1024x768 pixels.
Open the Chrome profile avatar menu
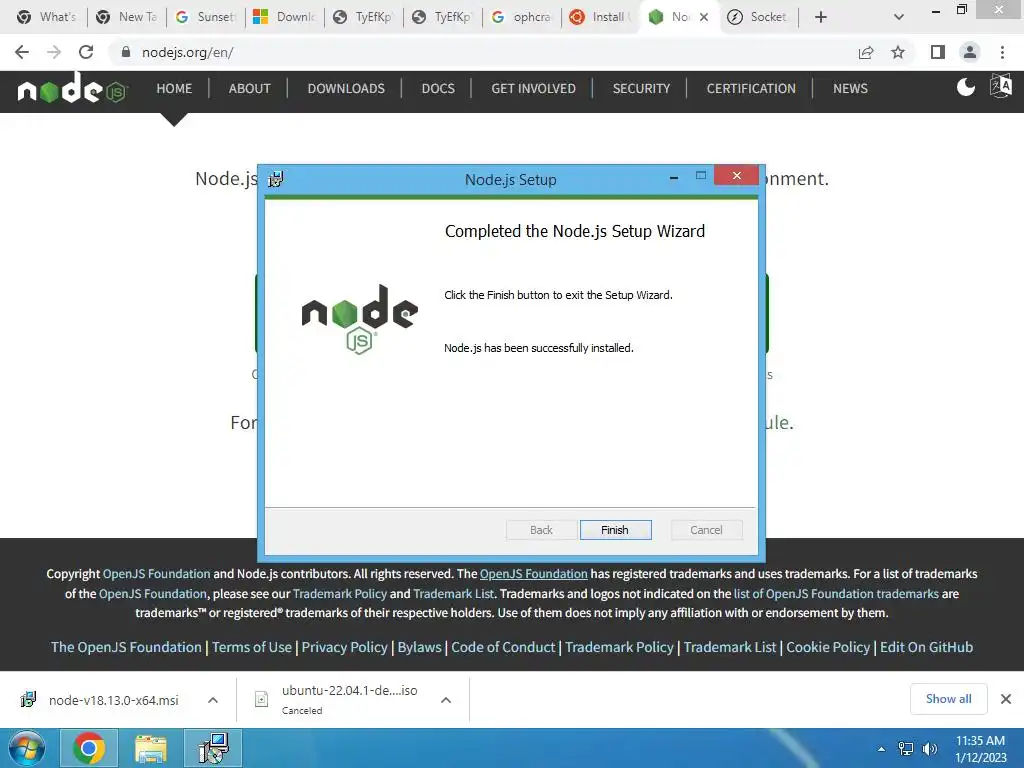pos(970,52)
